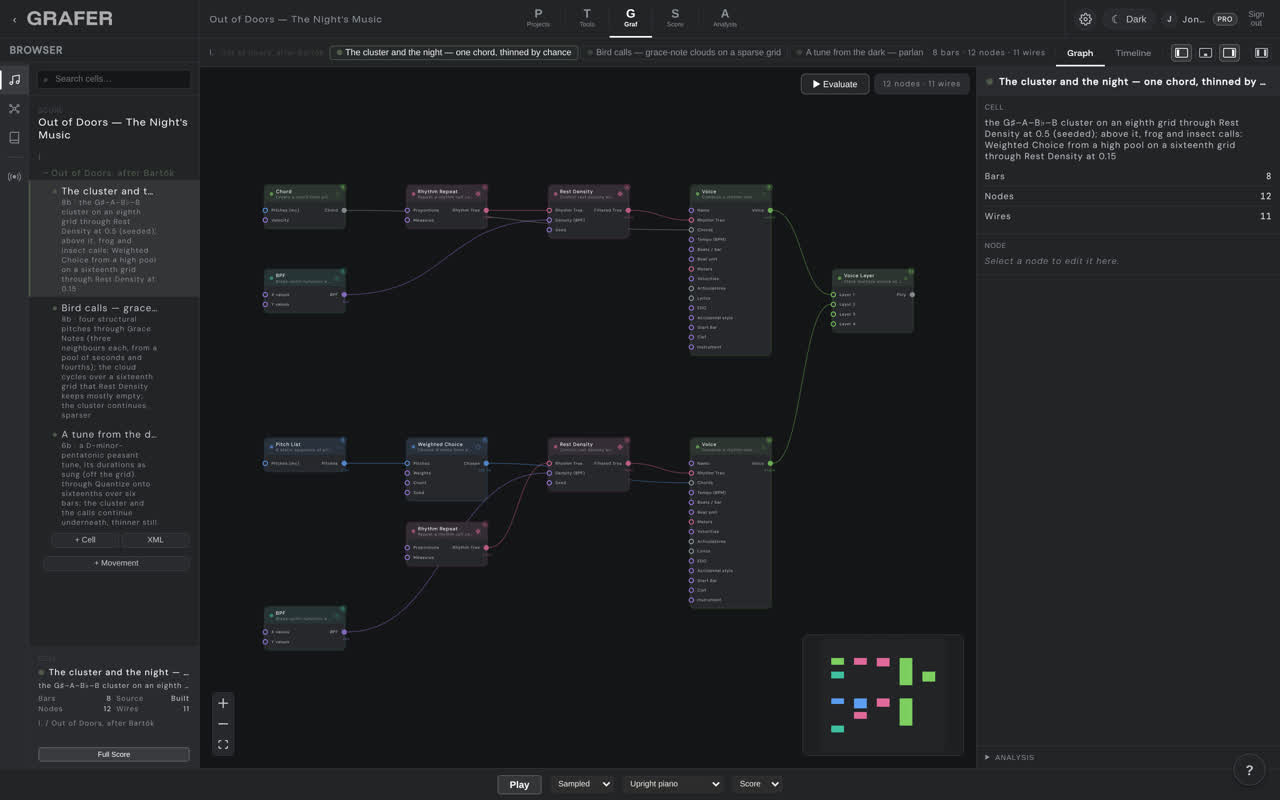This screenshot has width=1280, height=800.
Task: Select the A tune from the dark cell tab
Action: point(859,52)
